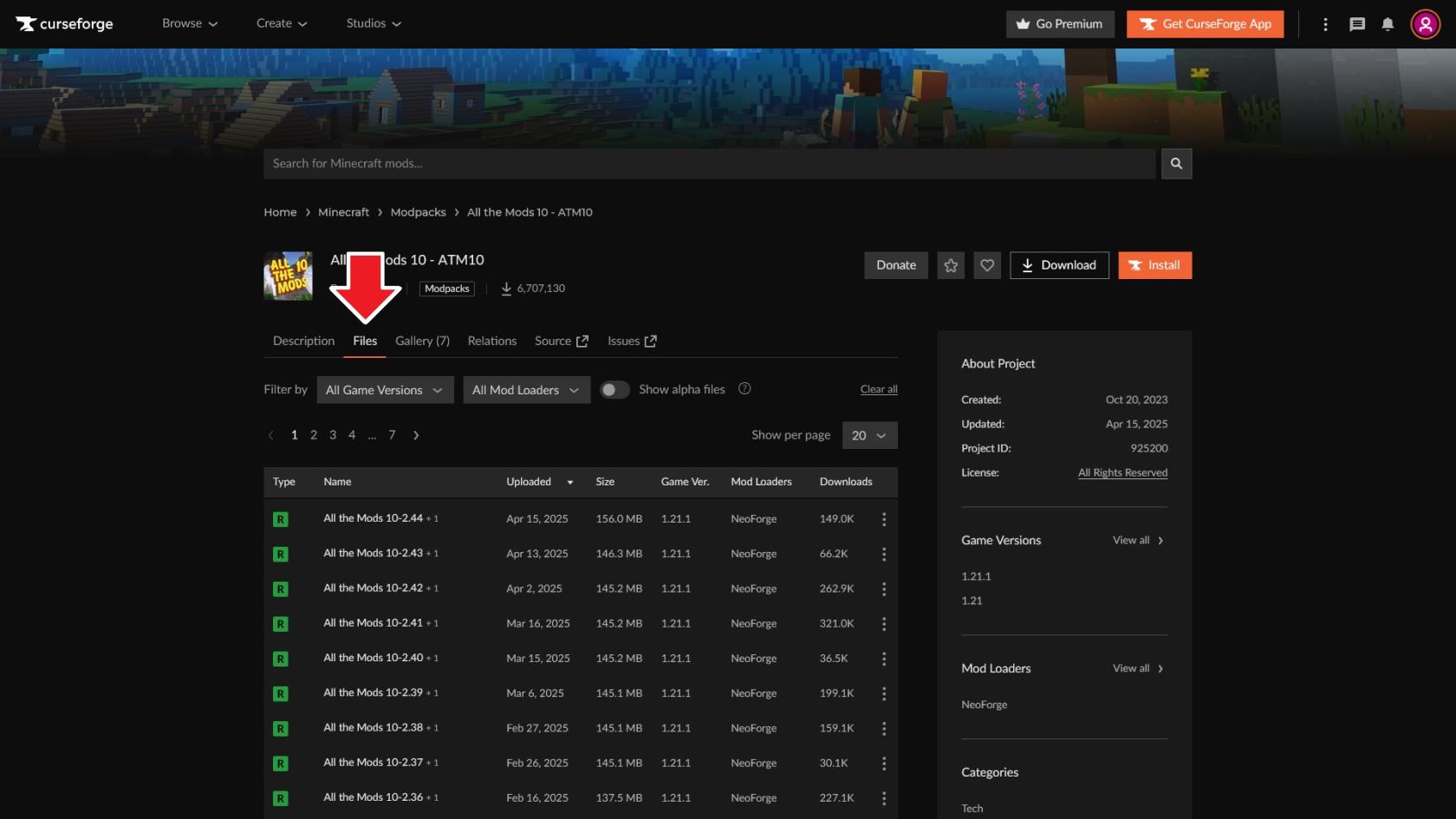
Task: Open file All the Mods 10-2.44
Action: [x=374, y=518]
